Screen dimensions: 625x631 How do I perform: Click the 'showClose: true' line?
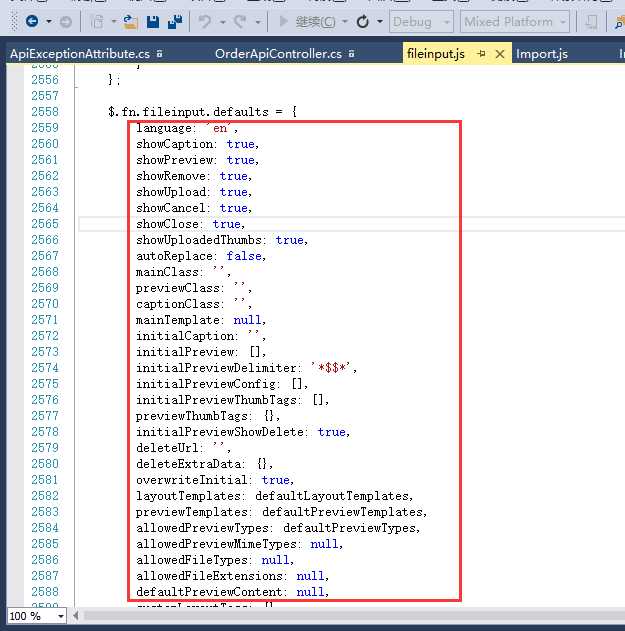pos(190,224)
